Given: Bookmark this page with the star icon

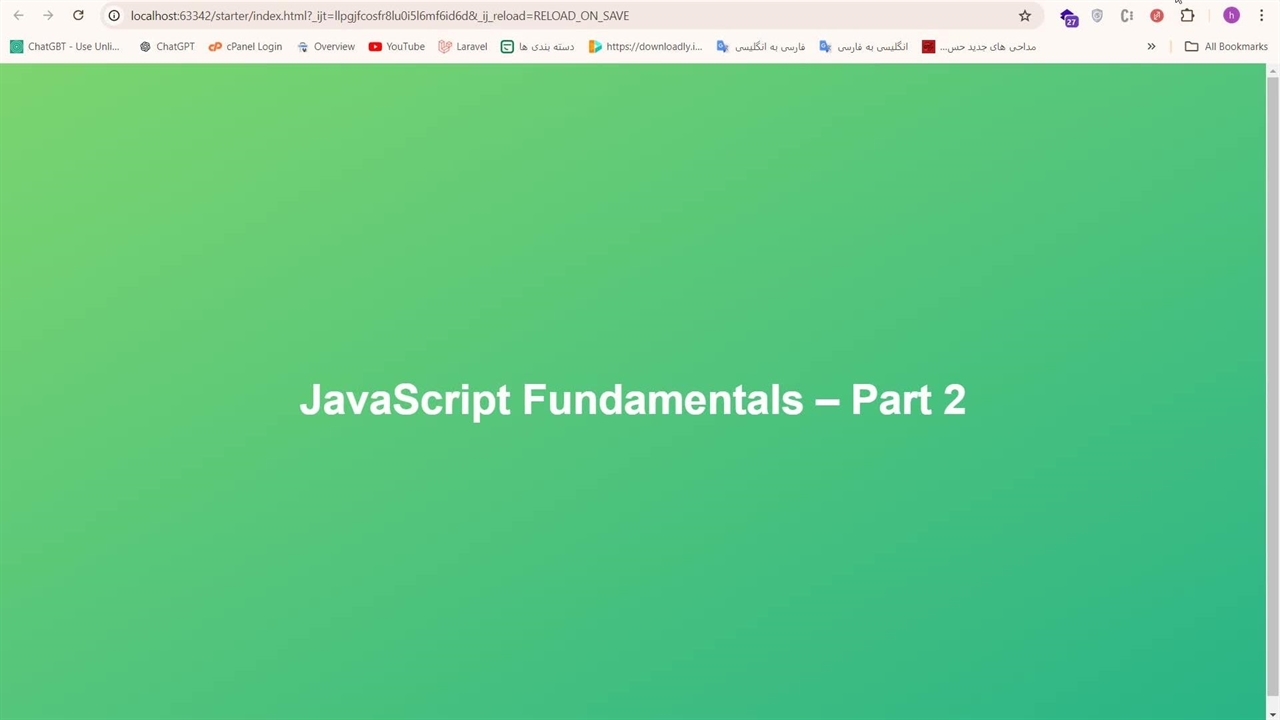Looking at the screenshot, I should (1024, 15).
